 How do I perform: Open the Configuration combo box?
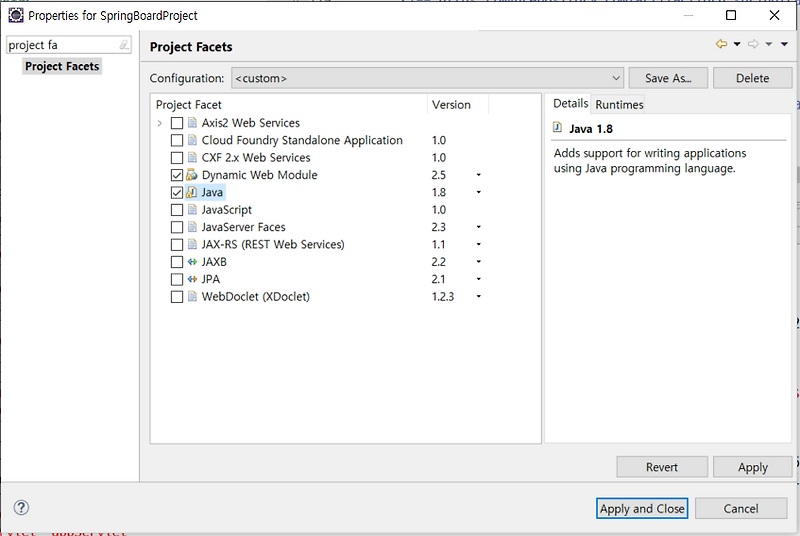coord(427,78)
